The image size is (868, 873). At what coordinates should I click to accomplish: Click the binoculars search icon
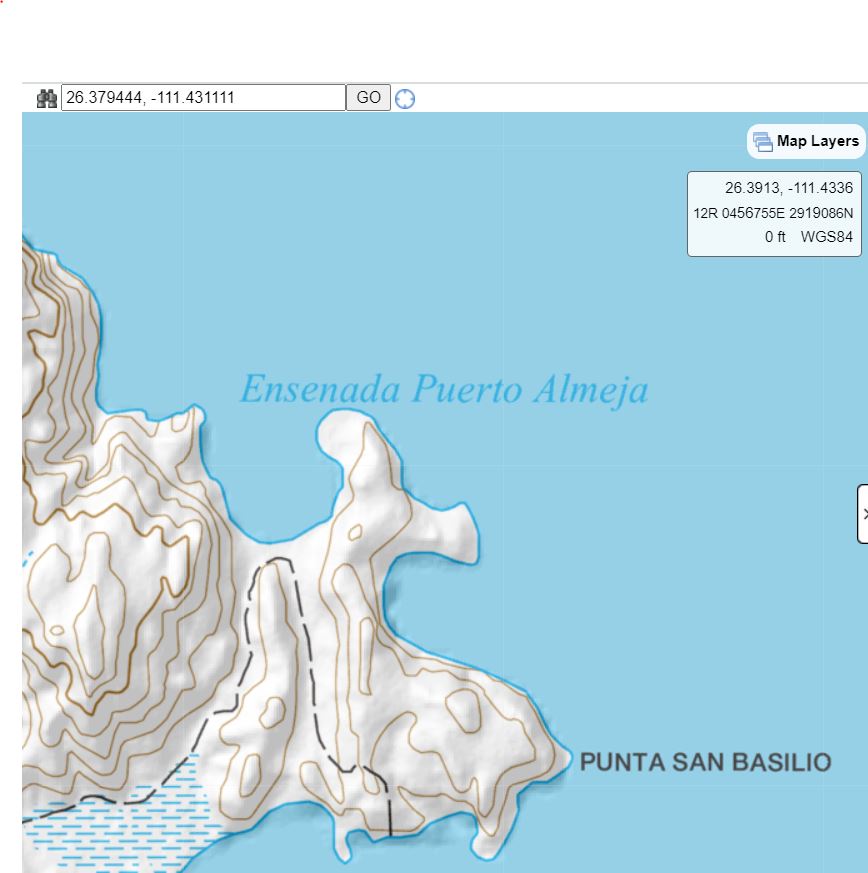[x=47, y=99]
